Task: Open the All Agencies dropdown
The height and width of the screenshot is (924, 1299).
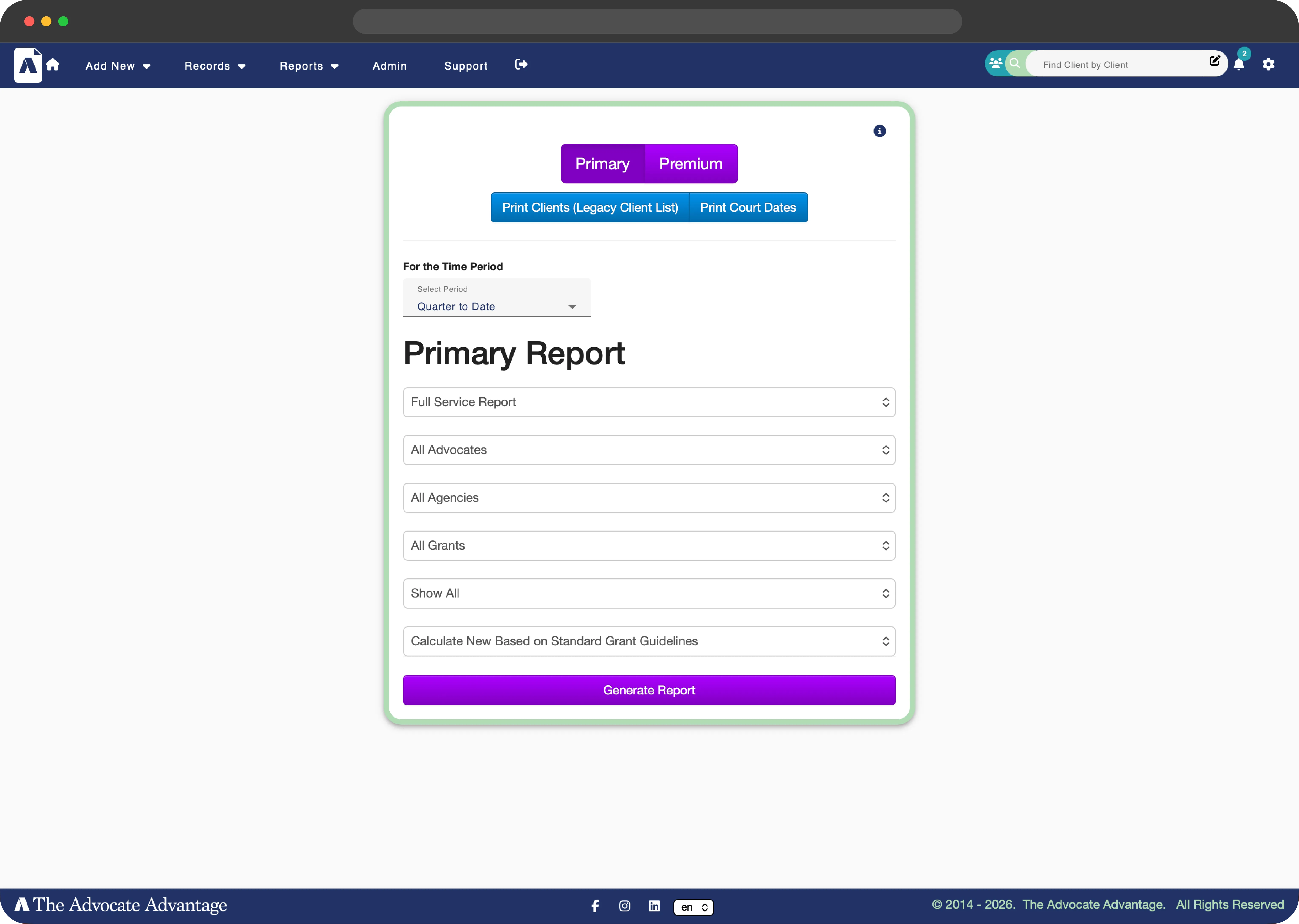Action: (649, 498)
